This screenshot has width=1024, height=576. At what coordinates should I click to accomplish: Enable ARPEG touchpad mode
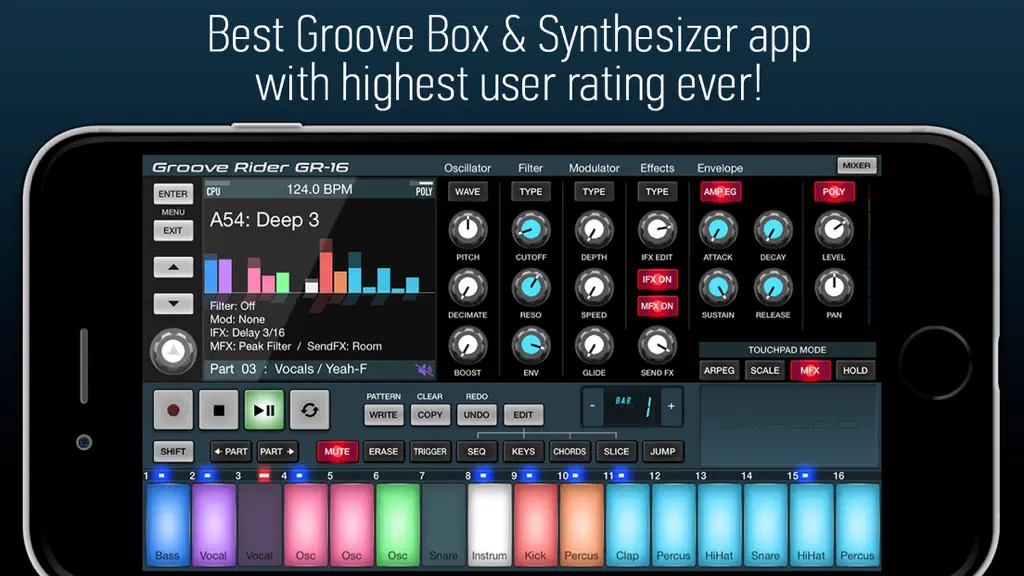[719, 370]
